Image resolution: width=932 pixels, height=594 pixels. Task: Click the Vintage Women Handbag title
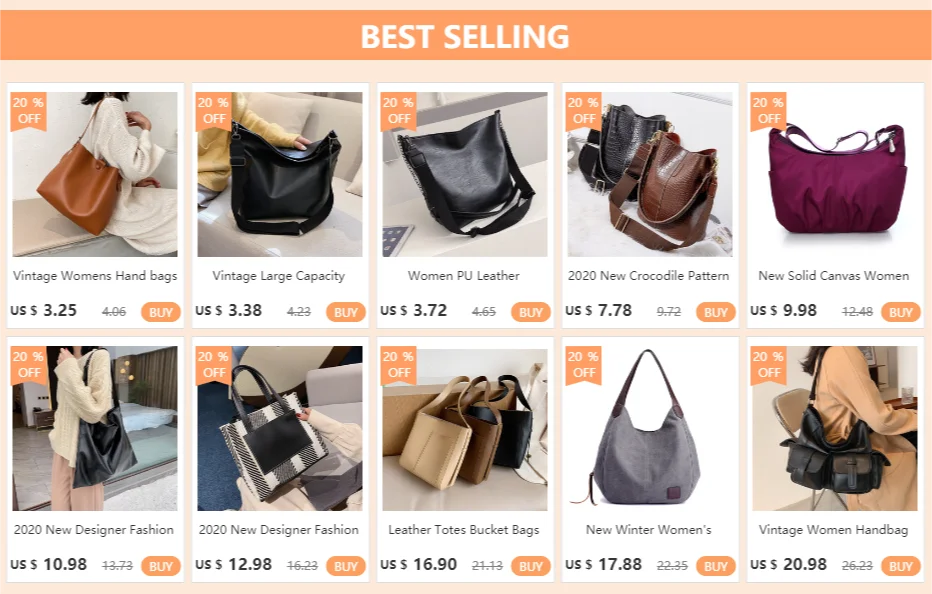pos(833,530)
